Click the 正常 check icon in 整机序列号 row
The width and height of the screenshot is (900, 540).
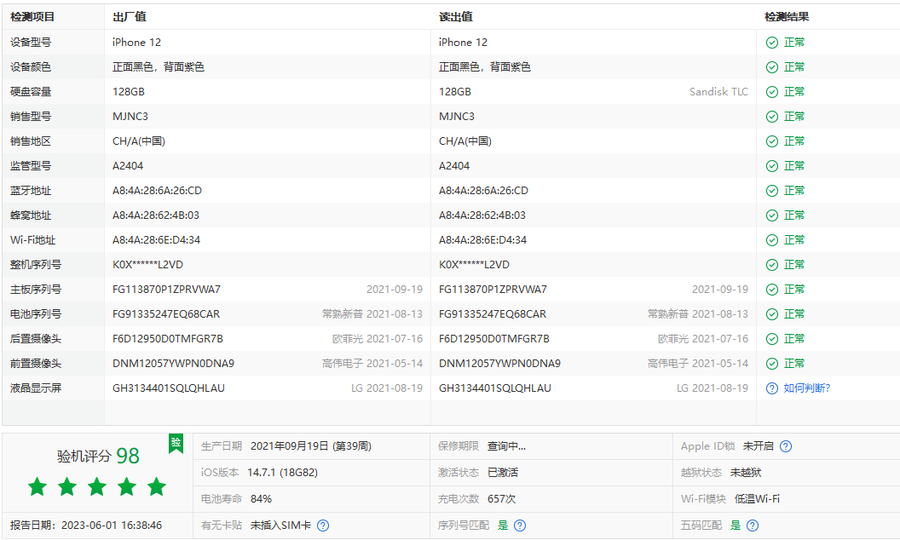click(772, 265)
